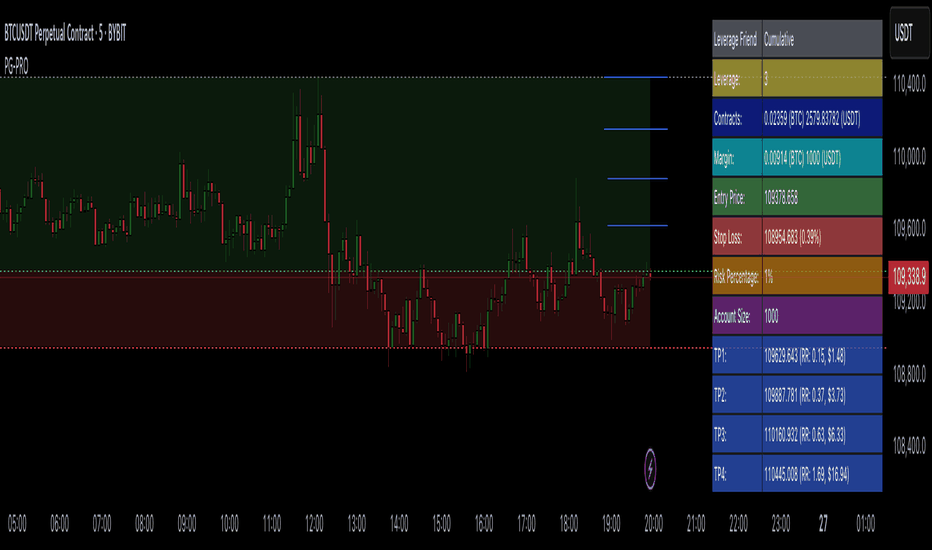This screenshot has height=550, width=932.
Task: Select the PG-PRO indicator label
Action: tap(16, 67)
